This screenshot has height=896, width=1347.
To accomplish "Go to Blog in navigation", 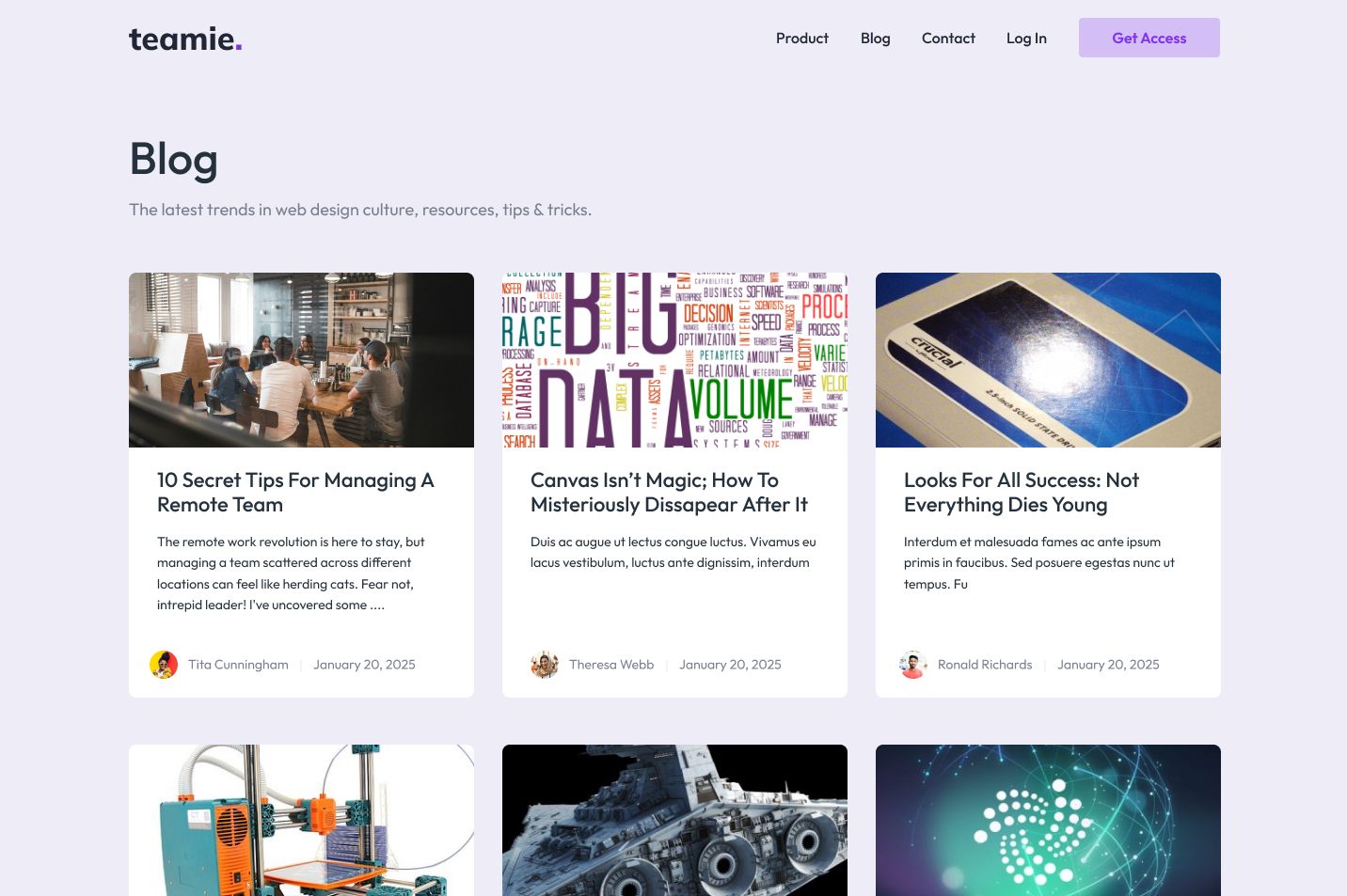I will pyautogui.click(x=876, y=39).
